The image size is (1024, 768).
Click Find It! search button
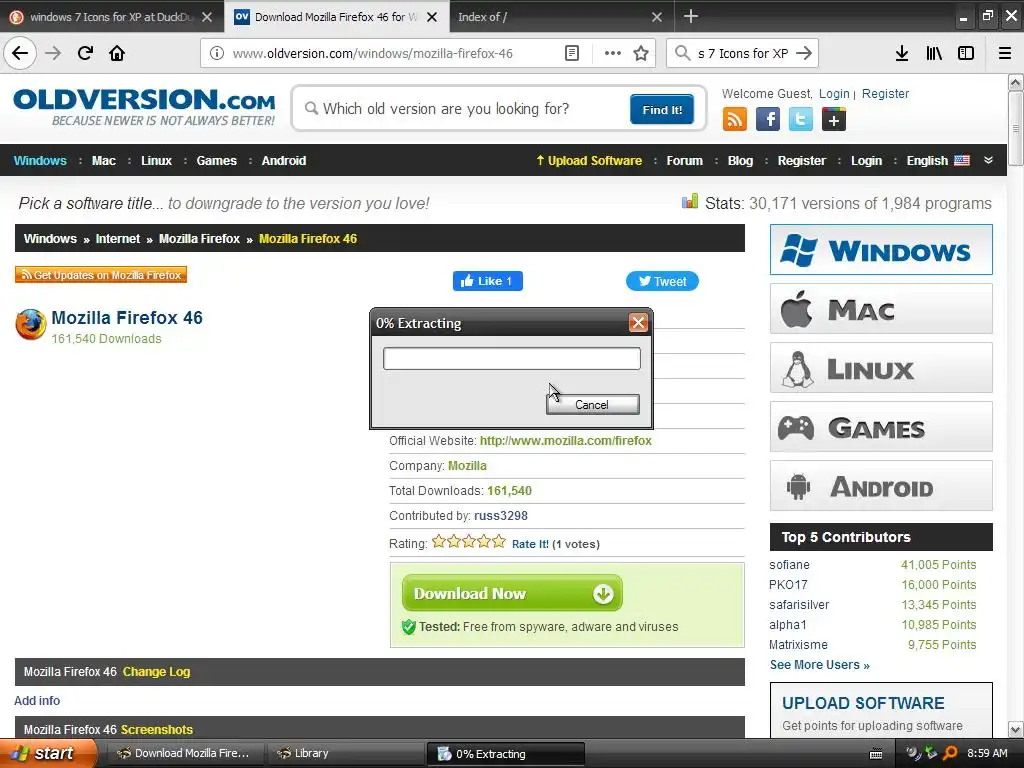[662, 109]
